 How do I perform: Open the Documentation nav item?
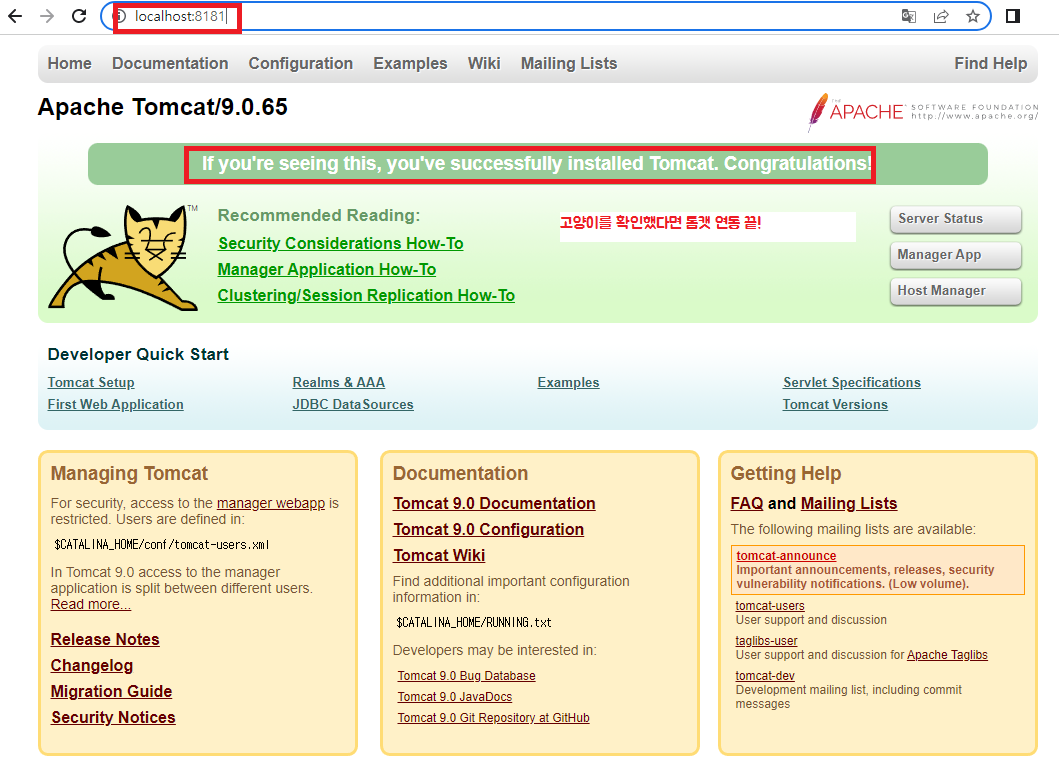click(170, 63)
